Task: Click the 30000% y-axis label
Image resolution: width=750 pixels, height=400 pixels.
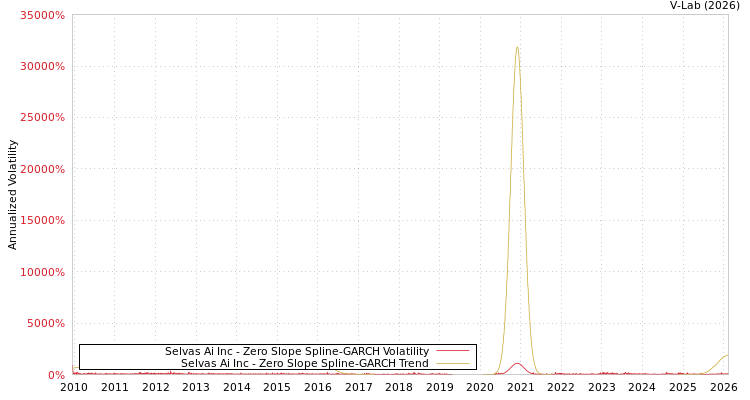Action: coord(42,67)
